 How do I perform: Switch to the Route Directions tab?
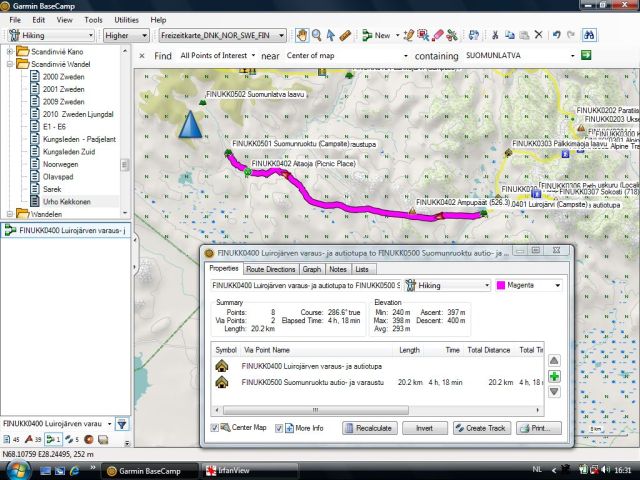point(271,269)
